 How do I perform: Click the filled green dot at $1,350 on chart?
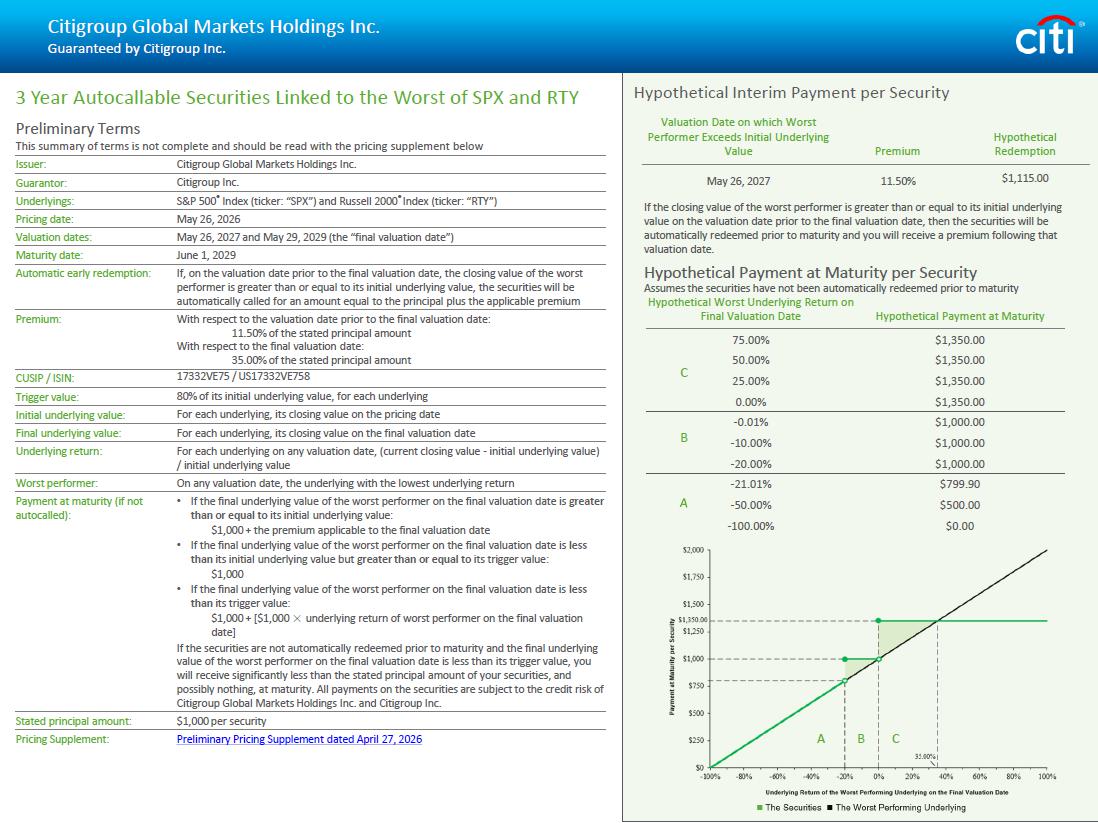[878, 621]
